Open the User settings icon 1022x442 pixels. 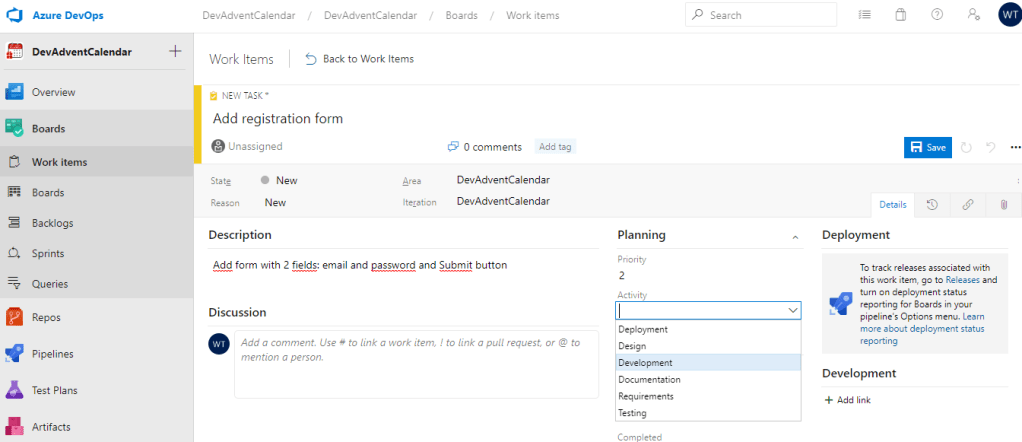[x=973, y=15]
